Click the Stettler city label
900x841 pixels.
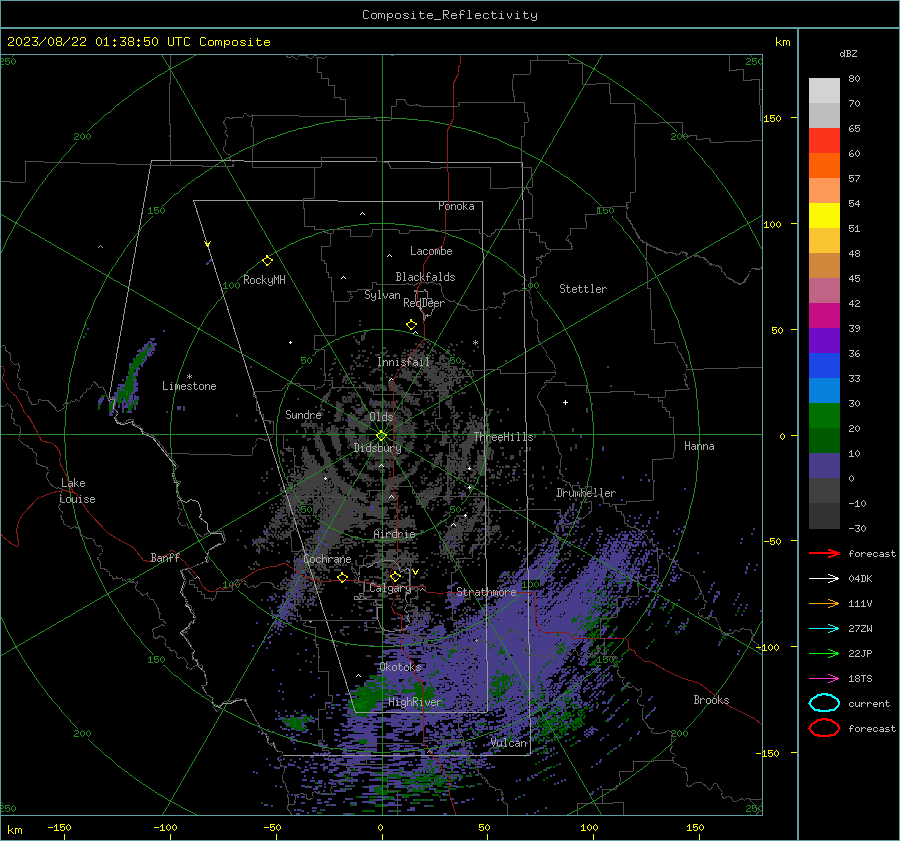583,289
